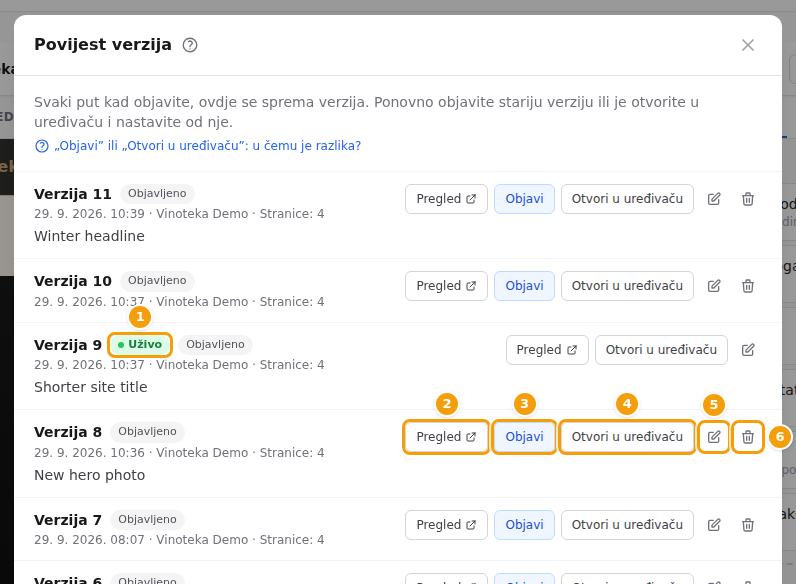
Task: Select the New hero photo note
Action: (x=89, y=475)
